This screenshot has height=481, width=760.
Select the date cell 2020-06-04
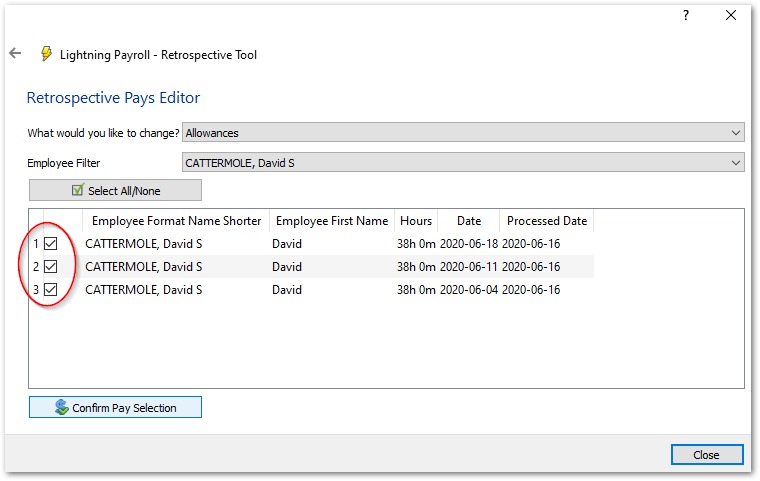click(469, 289)
